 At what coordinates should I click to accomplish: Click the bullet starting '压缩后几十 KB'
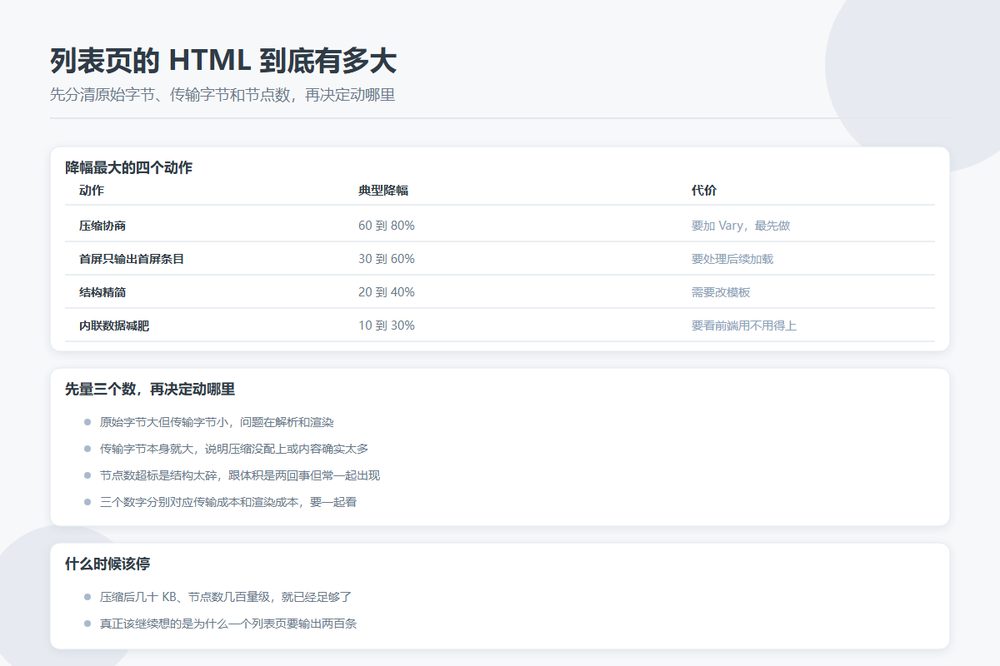click(x=226, y=597)
